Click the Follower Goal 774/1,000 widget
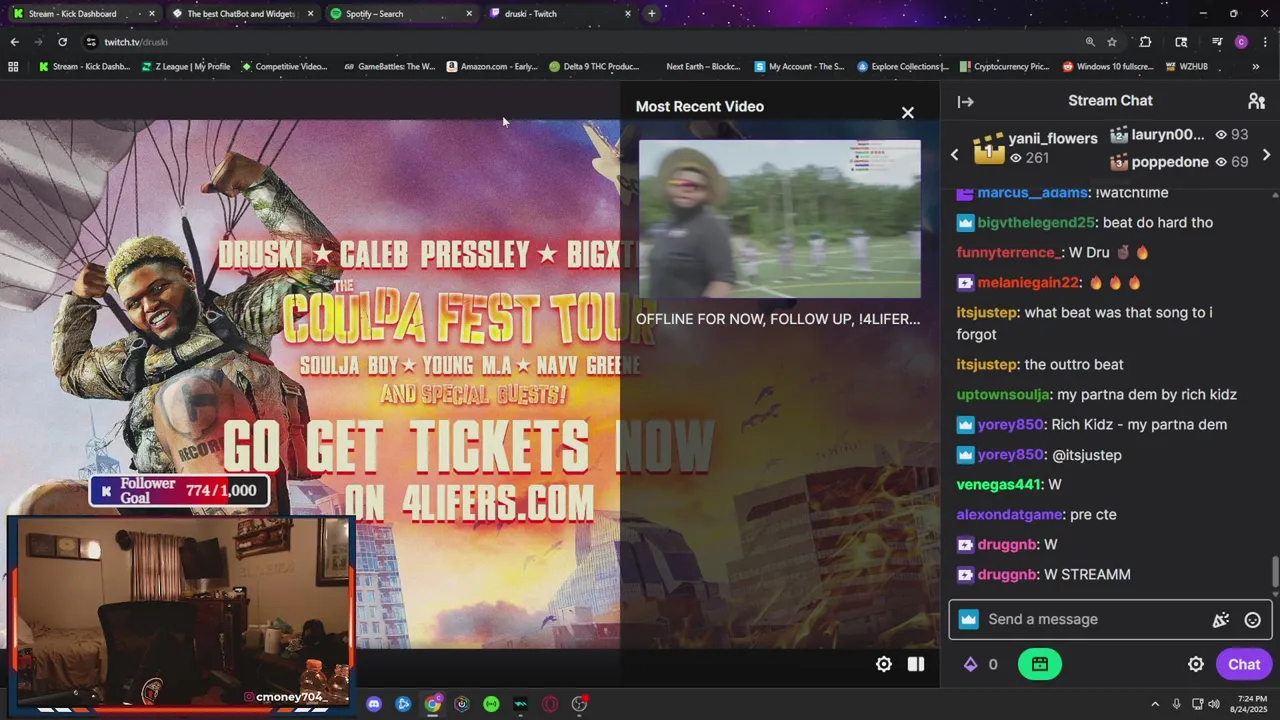1280x720 pixels. click(x=180, y=490)
